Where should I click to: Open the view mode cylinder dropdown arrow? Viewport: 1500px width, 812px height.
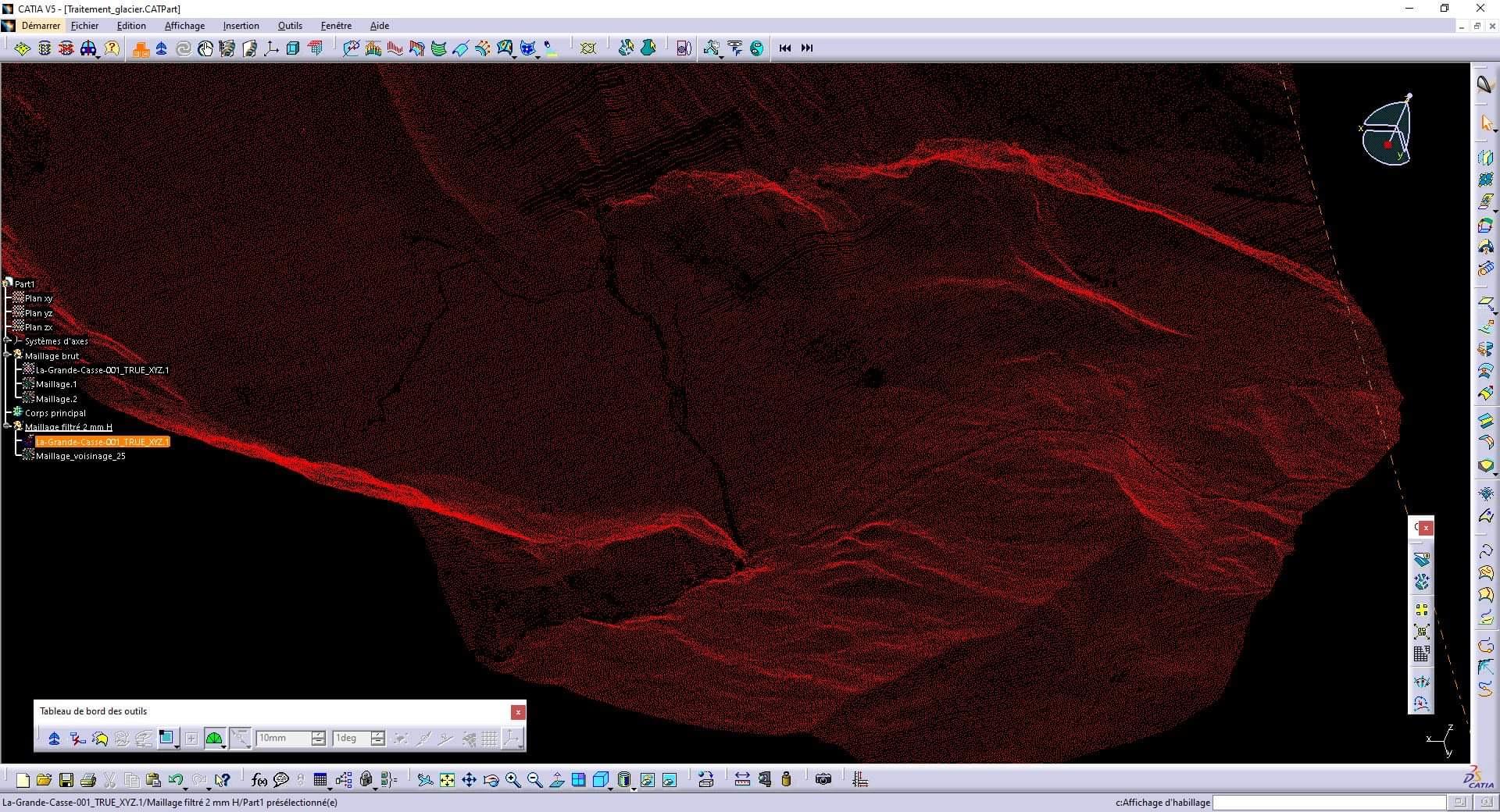(x=634, y=788)
